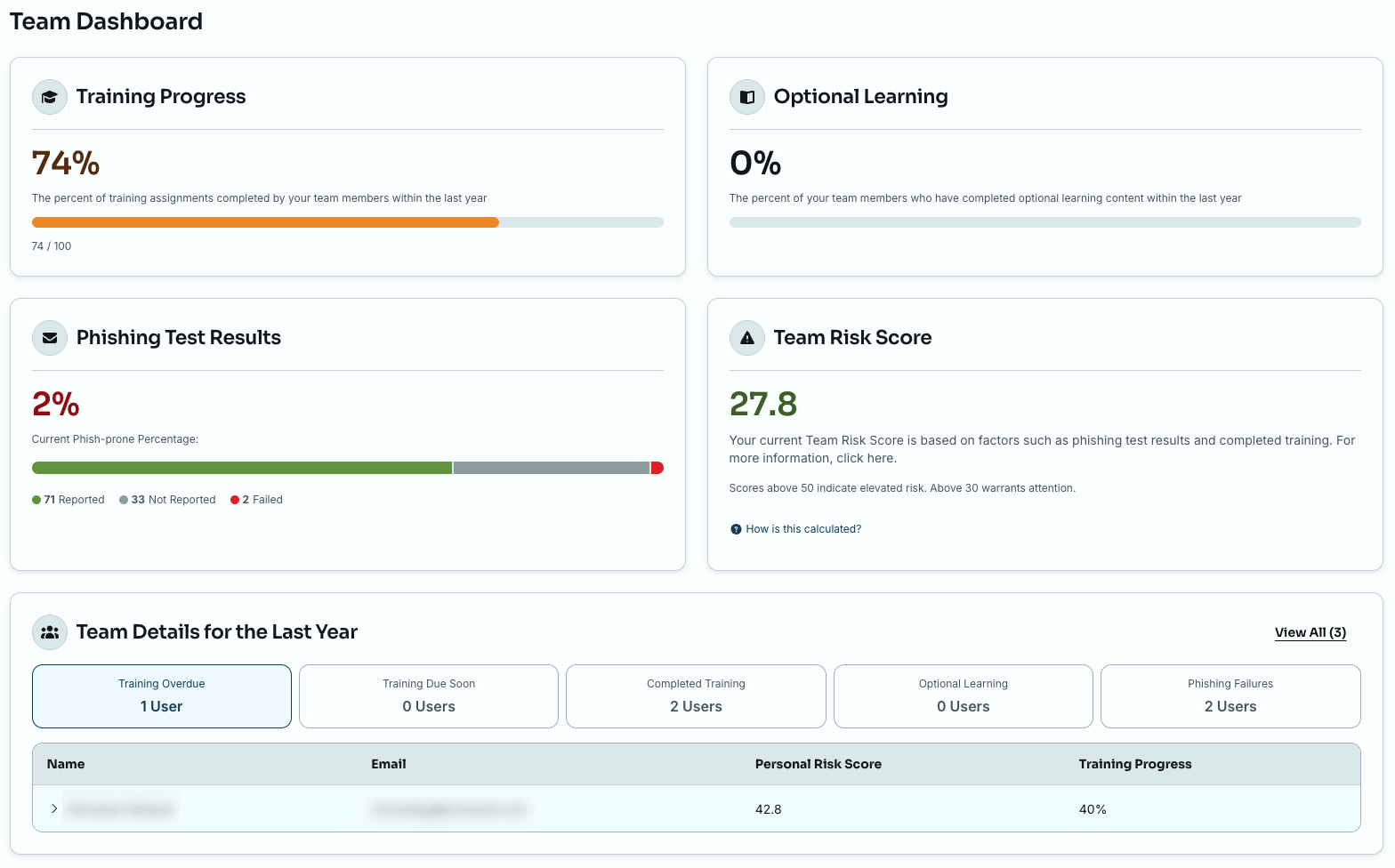Click the green Reported segment of phishing bar
Image resolution: width=1395 pixels, height=868 pixels.
pyautogui.click(x=242, y=468)
